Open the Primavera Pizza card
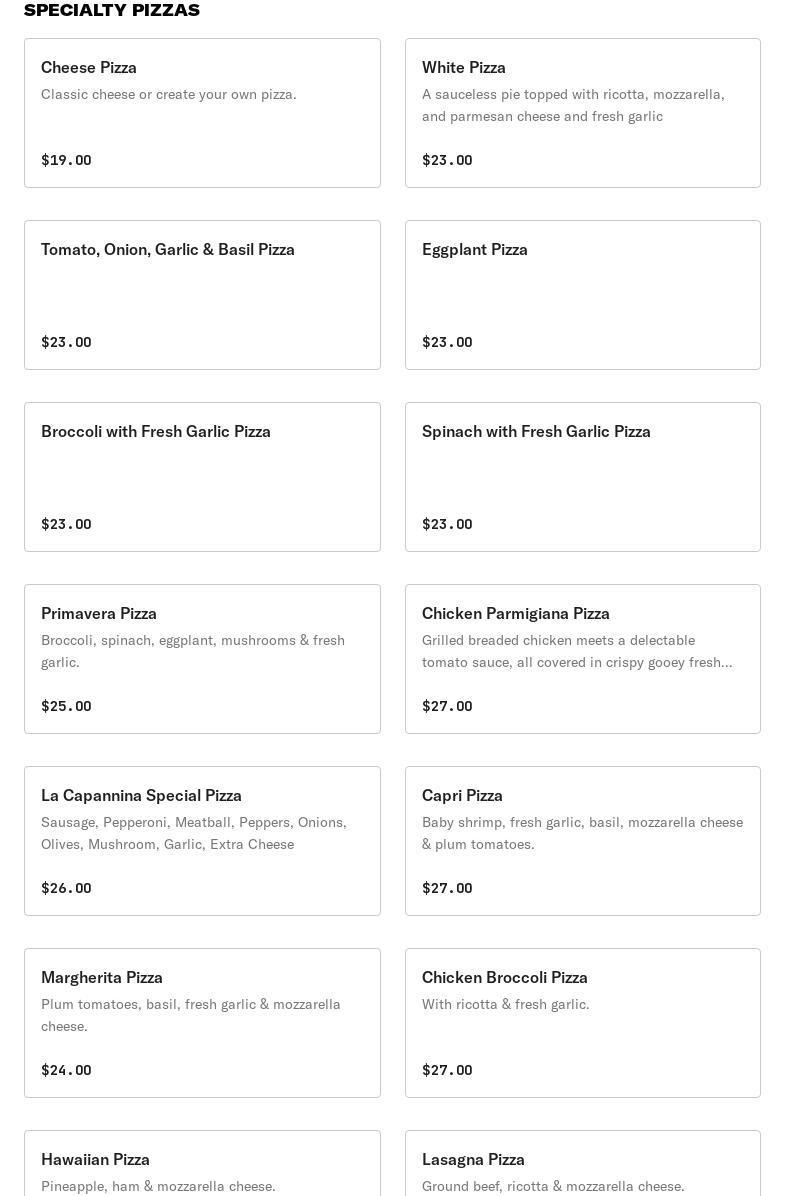Viewport: 785px width, 1196px height. pos(202,659)
